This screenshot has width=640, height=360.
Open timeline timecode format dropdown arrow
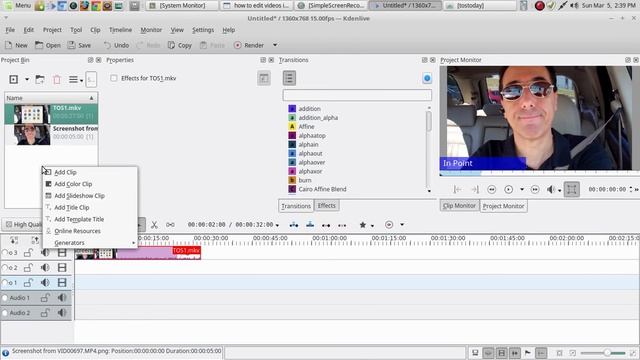point(278,225)
